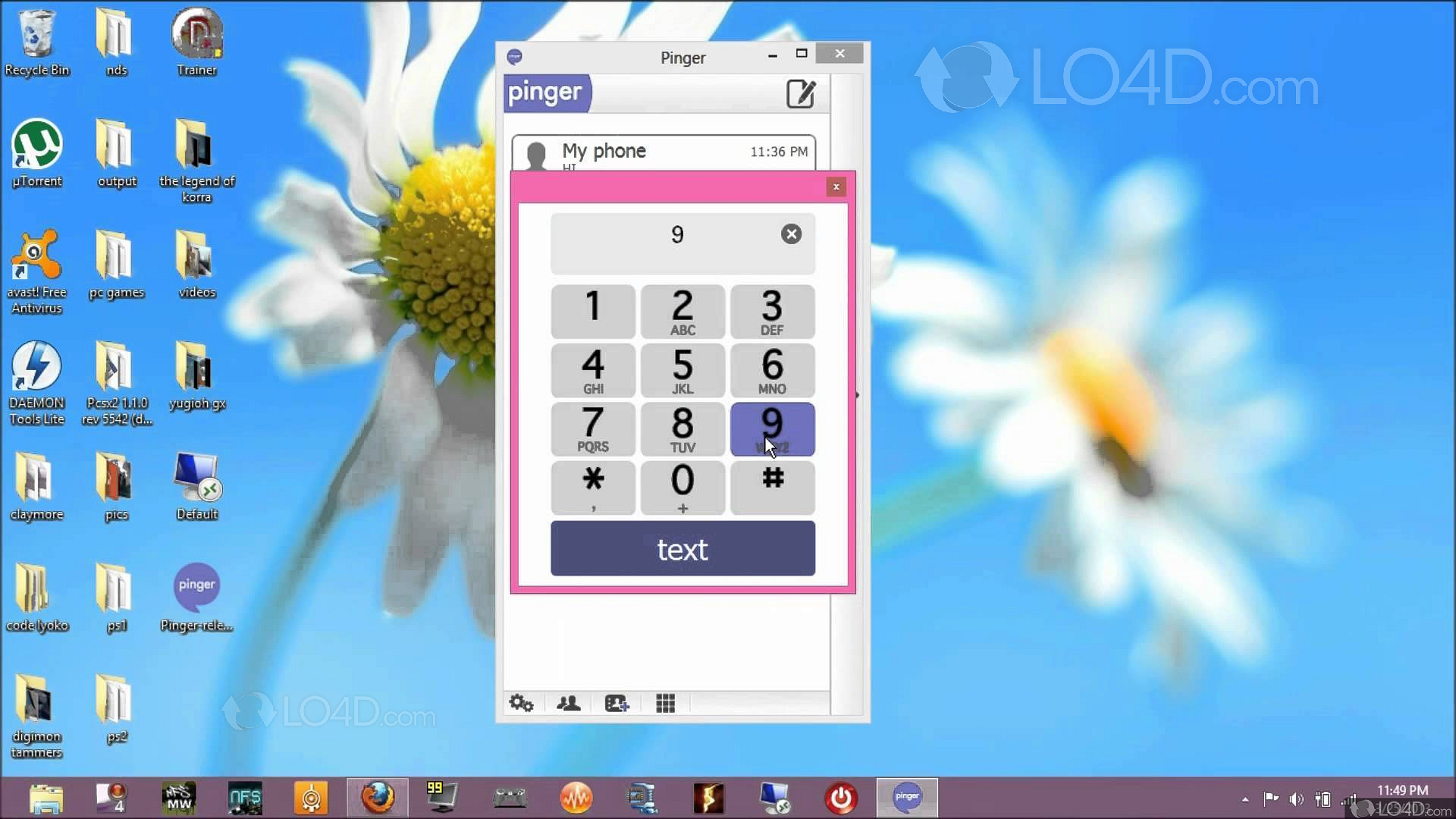
Task: Expand the side panel arrow on window edge
Action: pyautogui.click(x=858, y=395)
